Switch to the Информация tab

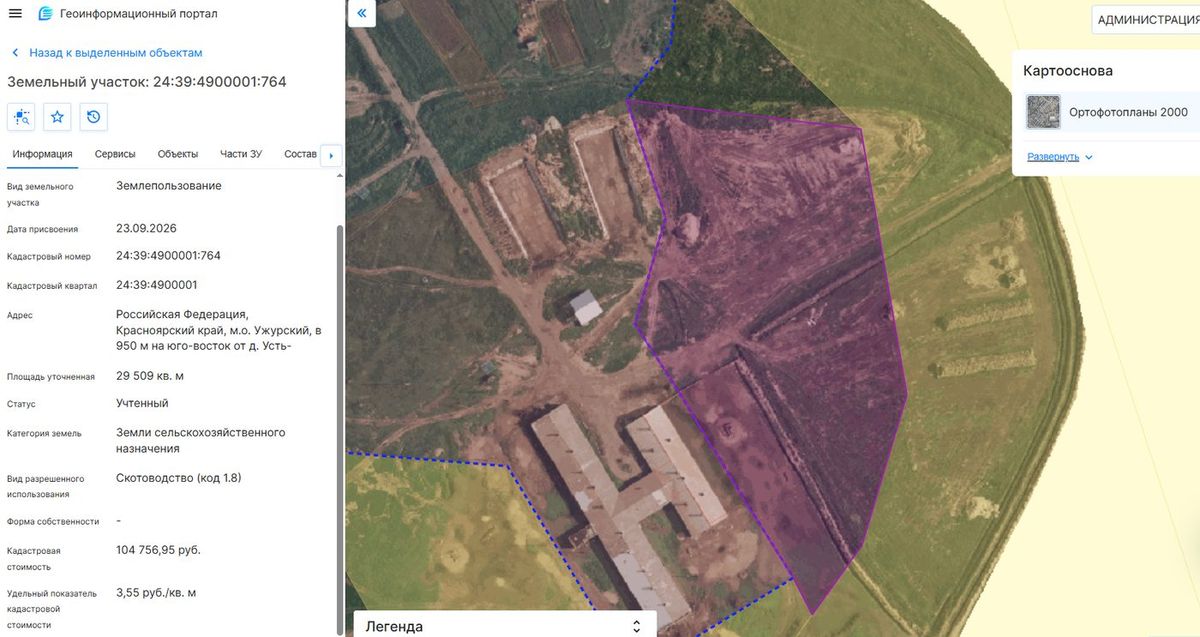tap(43, 154)
